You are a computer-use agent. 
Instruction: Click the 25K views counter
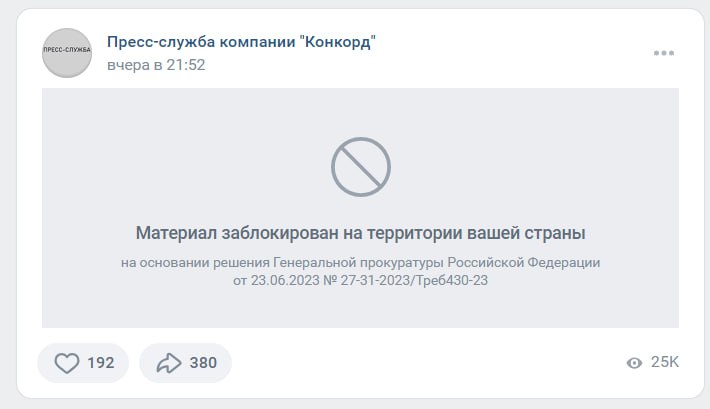tap(665, 362)
